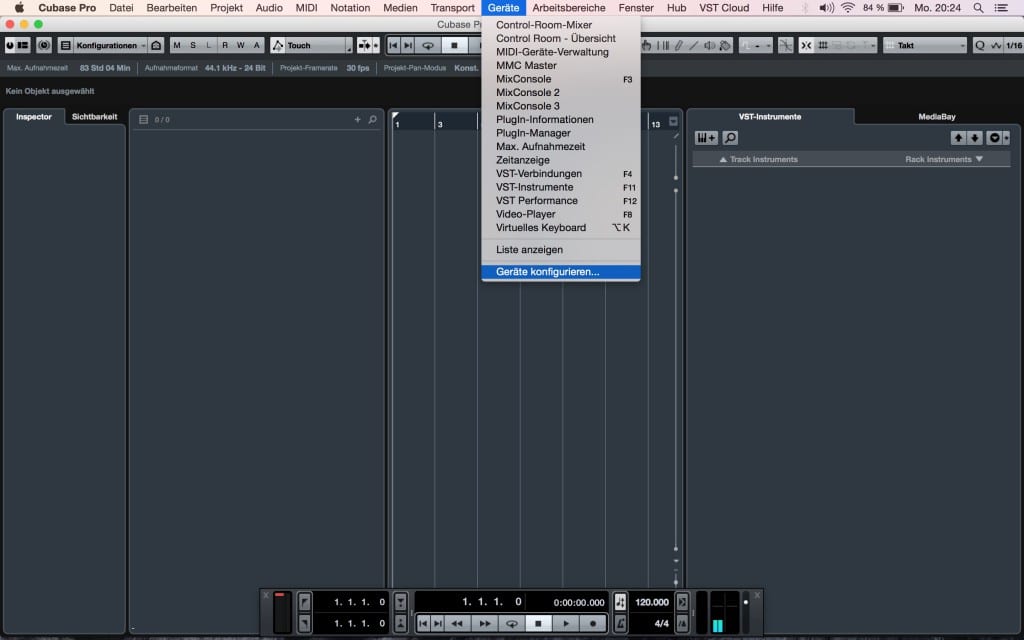Open the Inspector tab

[x=34, y=117]
